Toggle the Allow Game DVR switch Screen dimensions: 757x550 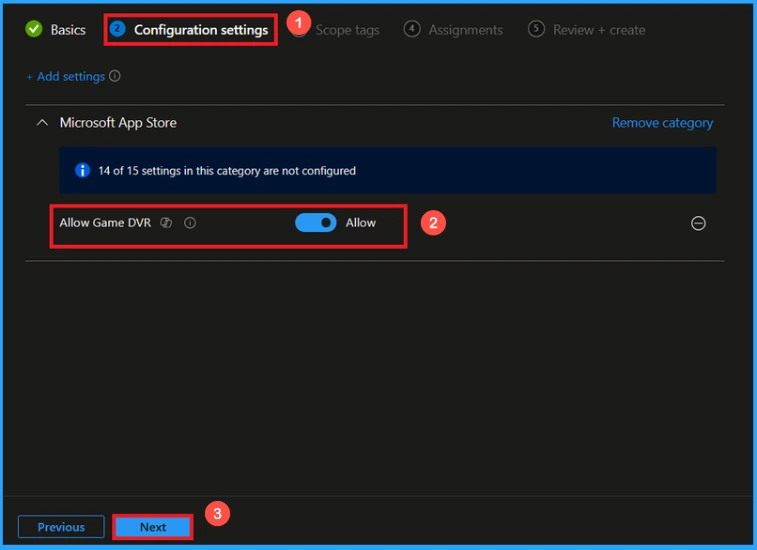[316, 223]
